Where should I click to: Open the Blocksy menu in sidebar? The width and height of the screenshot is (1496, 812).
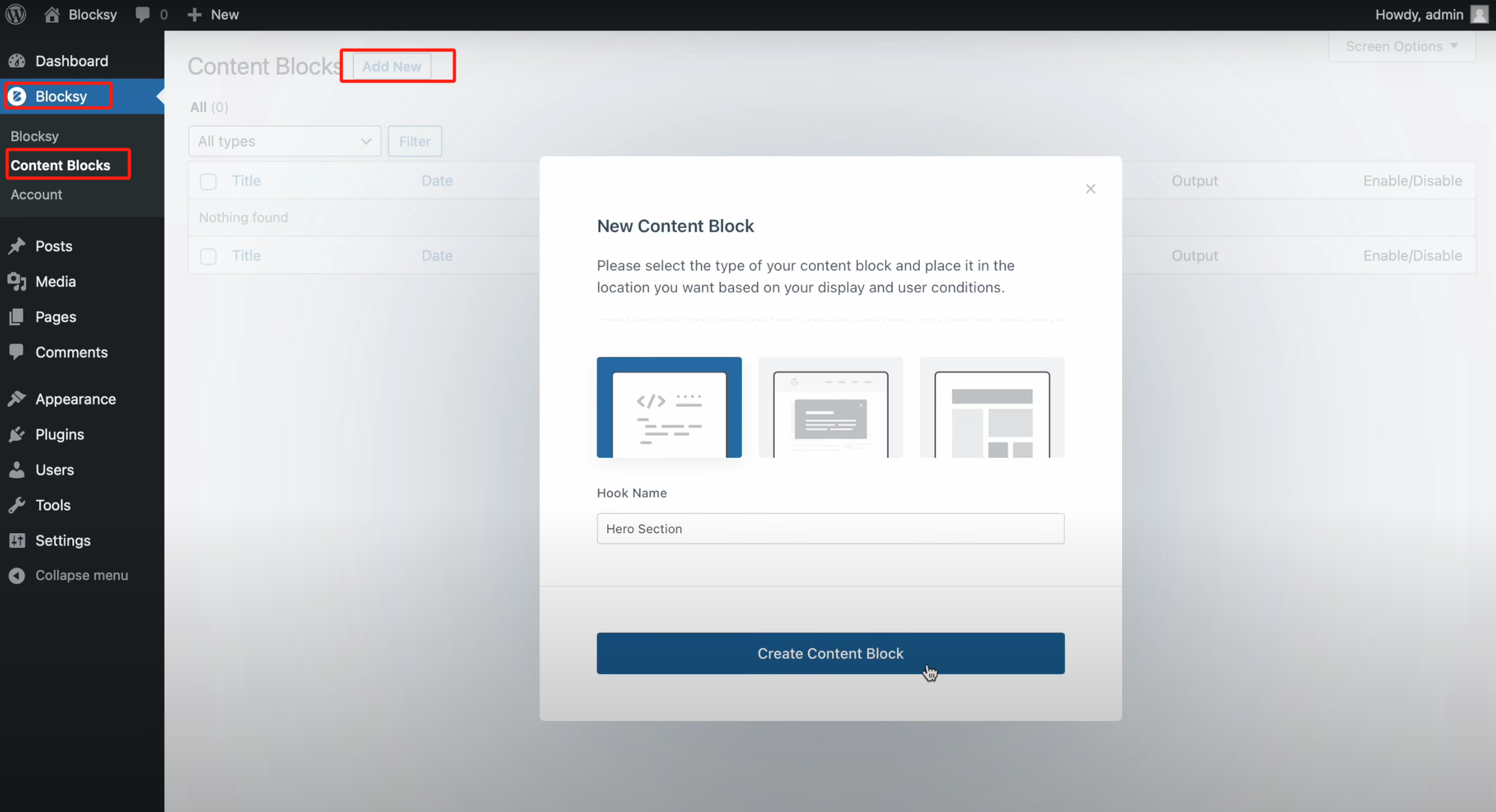[60, 96]
